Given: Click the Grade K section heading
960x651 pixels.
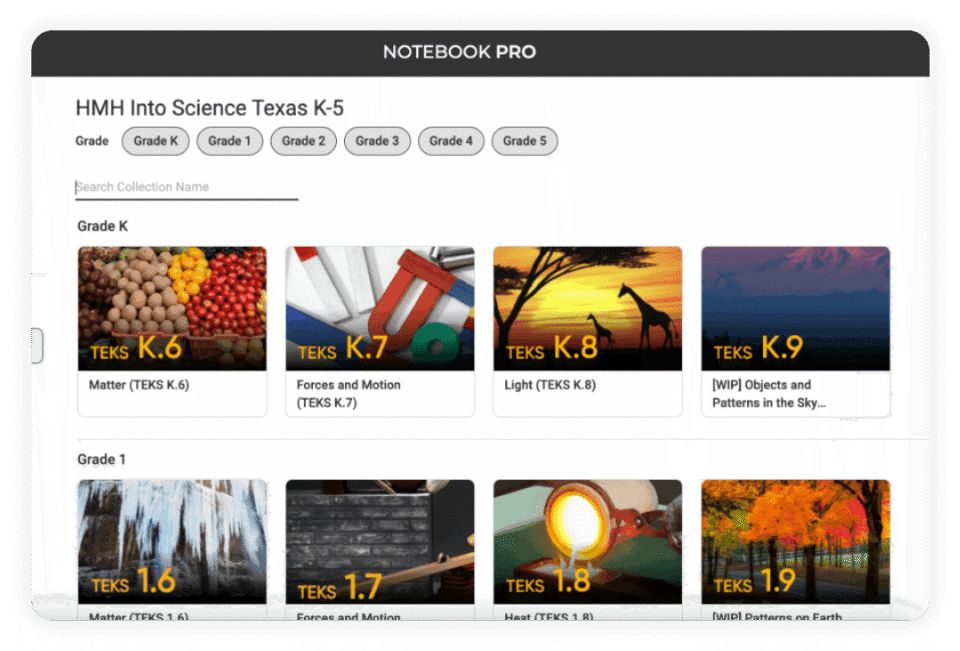Looking at the screenshot, I should click(x=102, y=226).
